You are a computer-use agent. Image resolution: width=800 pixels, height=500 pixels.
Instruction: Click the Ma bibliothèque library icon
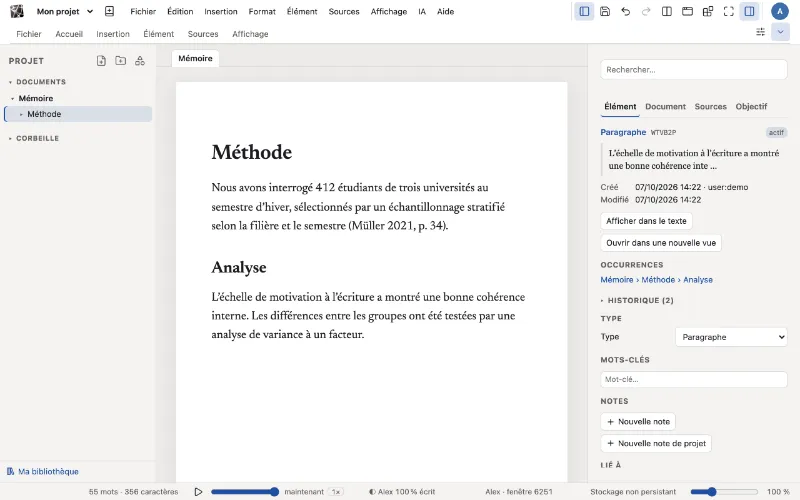click(x=10, y=471)
